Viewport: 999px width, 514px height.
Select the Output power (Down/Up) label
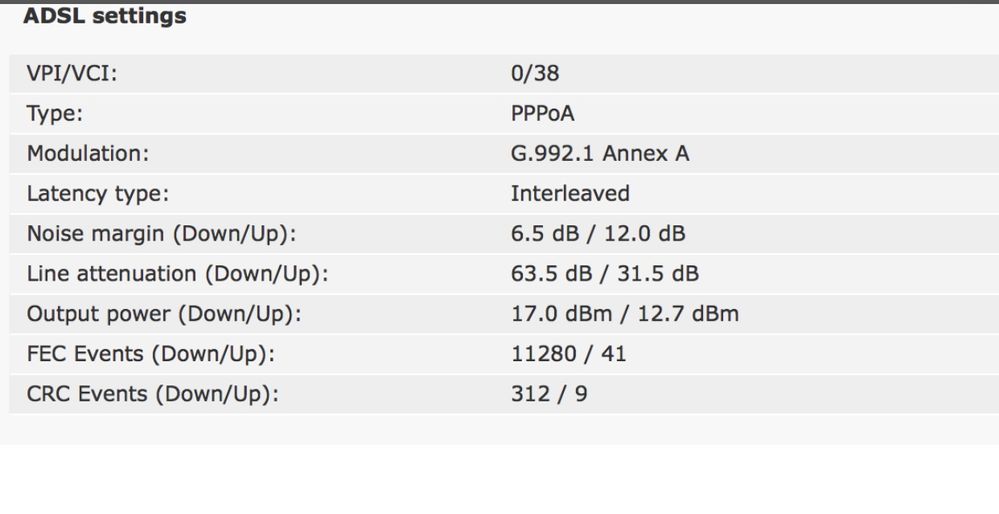[164, 314]
